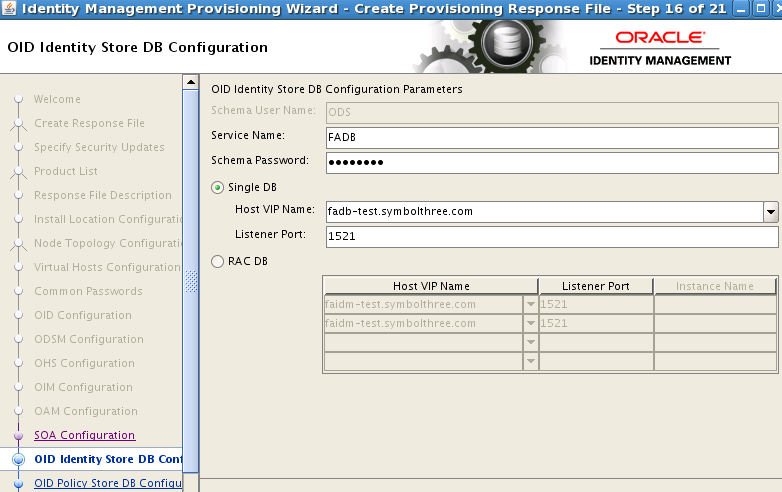The height and width of the screenshot is (492, 782).
Task: Click the Host VIP Name column header
Action: pyautogui.click(x=431, y=286)
